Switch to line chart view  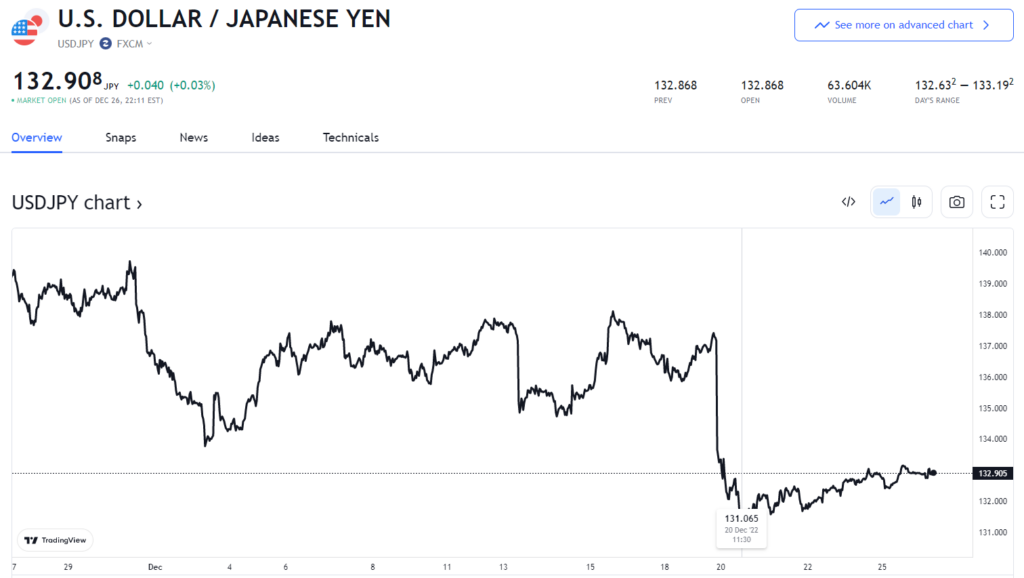[886, 202]
